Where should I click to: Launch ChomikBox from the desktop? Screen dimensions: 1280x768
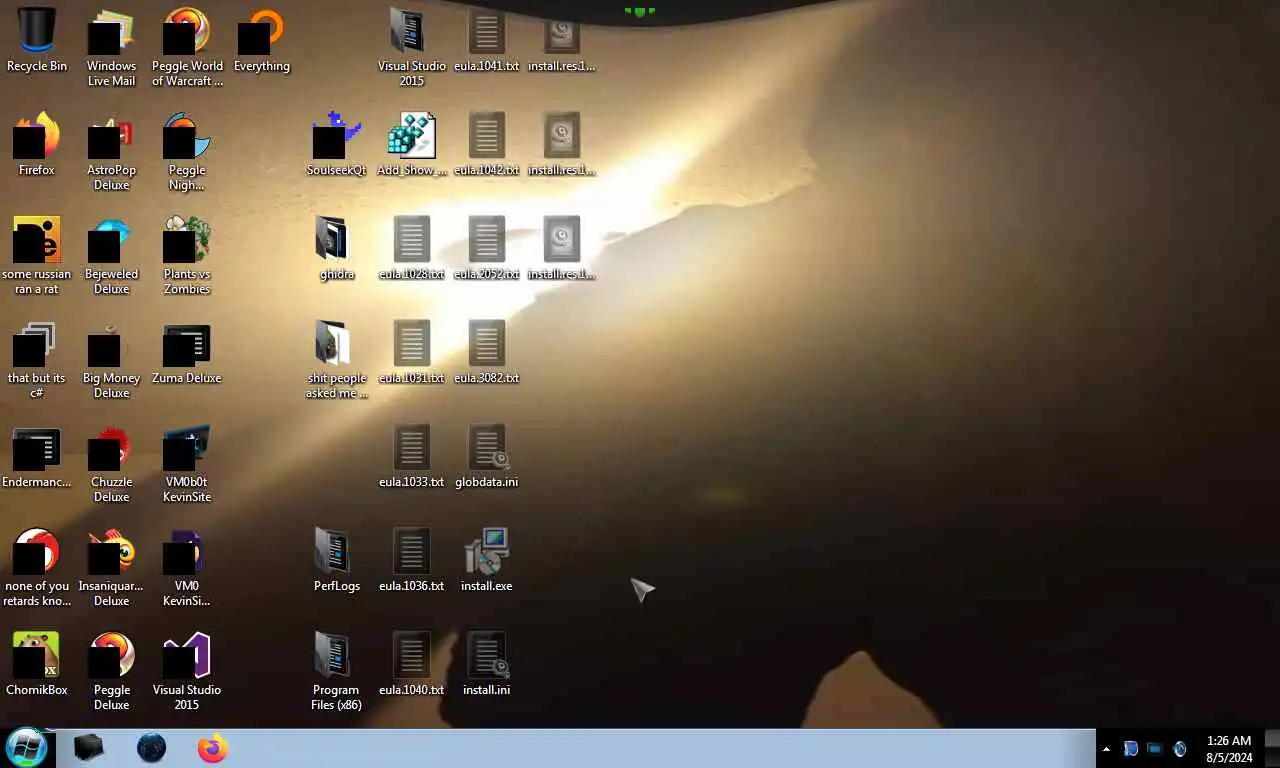pyautogui.click(x=37, y=664)
